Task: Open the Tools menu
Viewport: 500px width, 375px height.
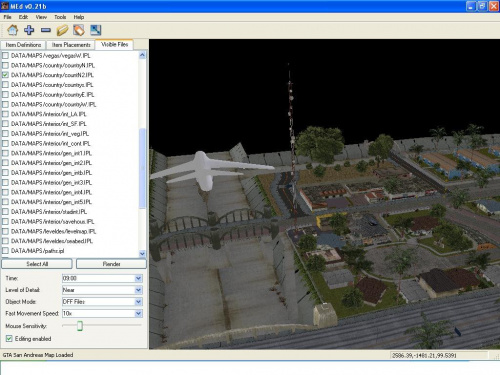Action: tap(60, 17)
